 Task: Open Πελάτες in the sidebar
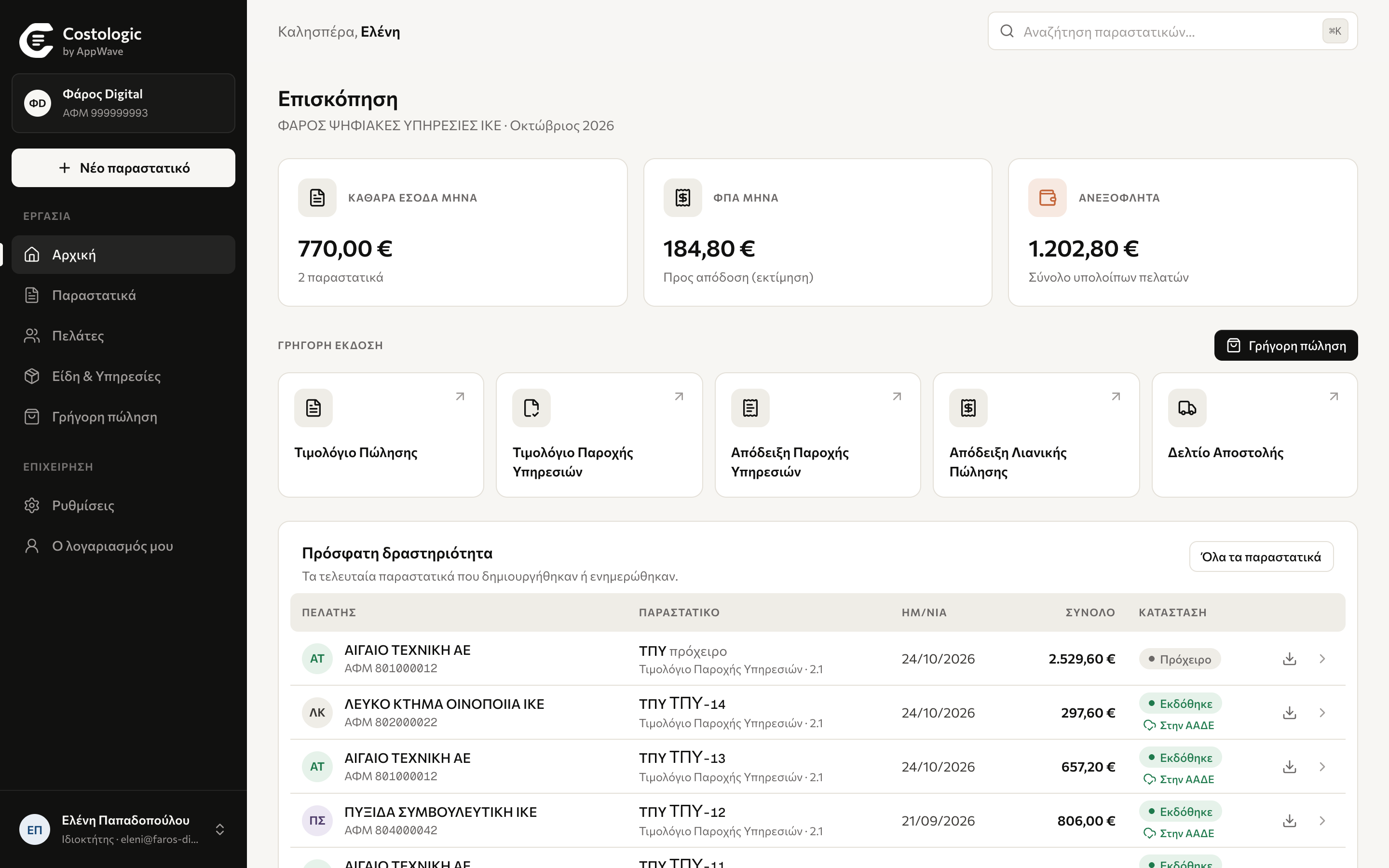click(123, 336)
